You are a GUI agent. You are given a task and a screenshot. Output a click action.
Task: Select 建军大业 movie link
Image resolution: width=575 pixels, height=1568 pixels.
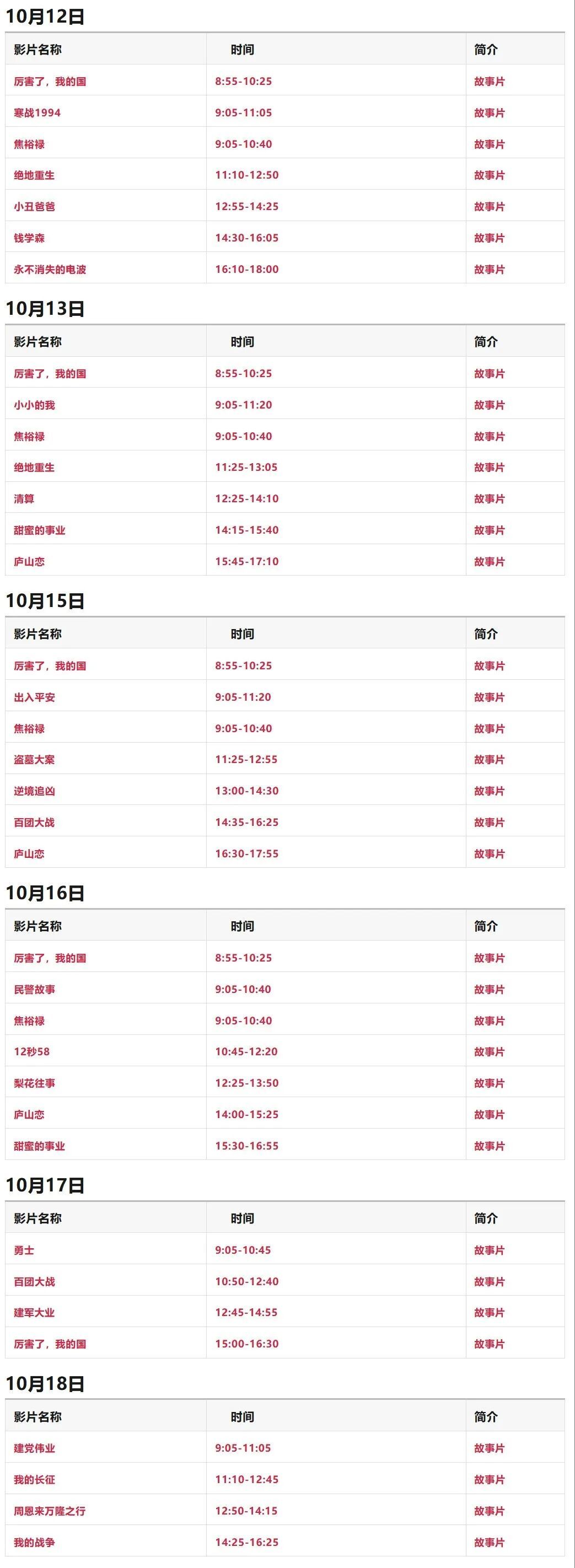34,1312
